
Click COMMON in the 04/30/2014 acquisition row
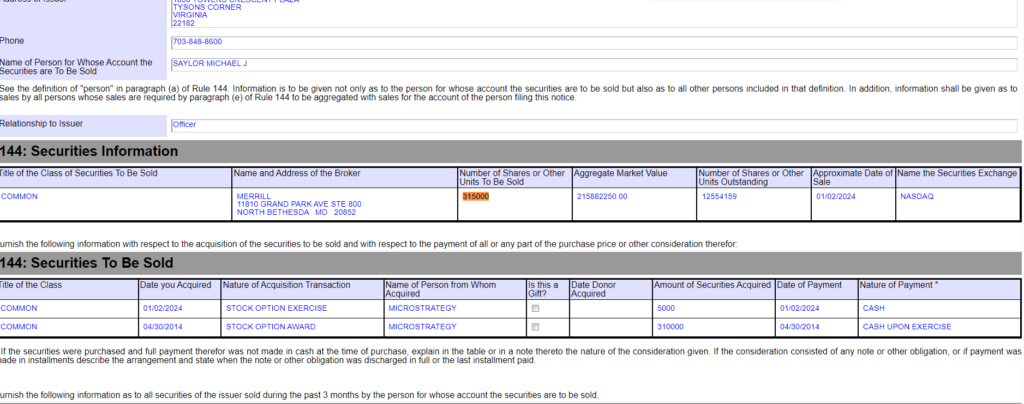tap(19, 326)
